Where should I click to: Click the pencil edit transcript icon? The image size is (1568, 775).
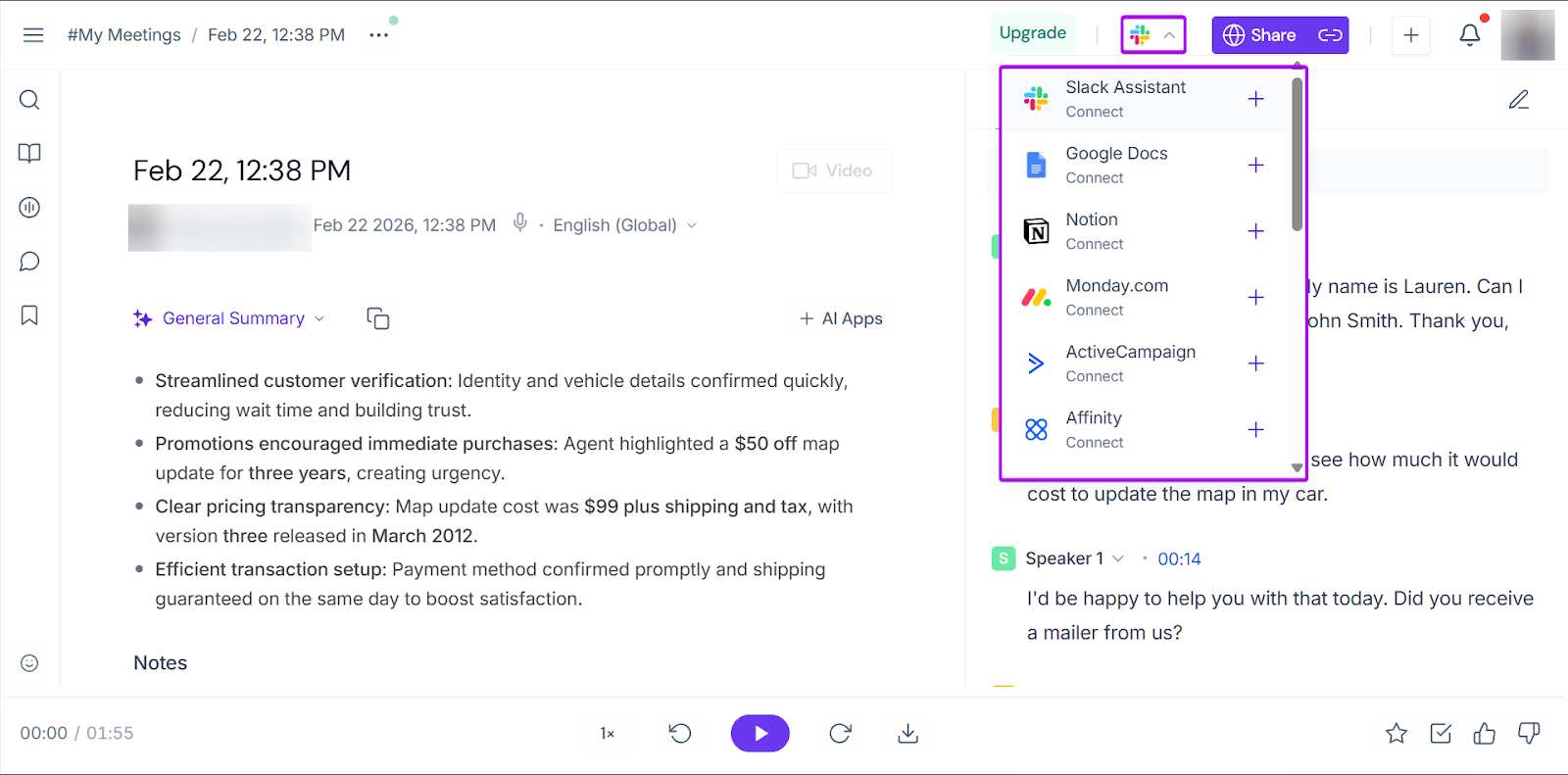(x=1519, y=99)
